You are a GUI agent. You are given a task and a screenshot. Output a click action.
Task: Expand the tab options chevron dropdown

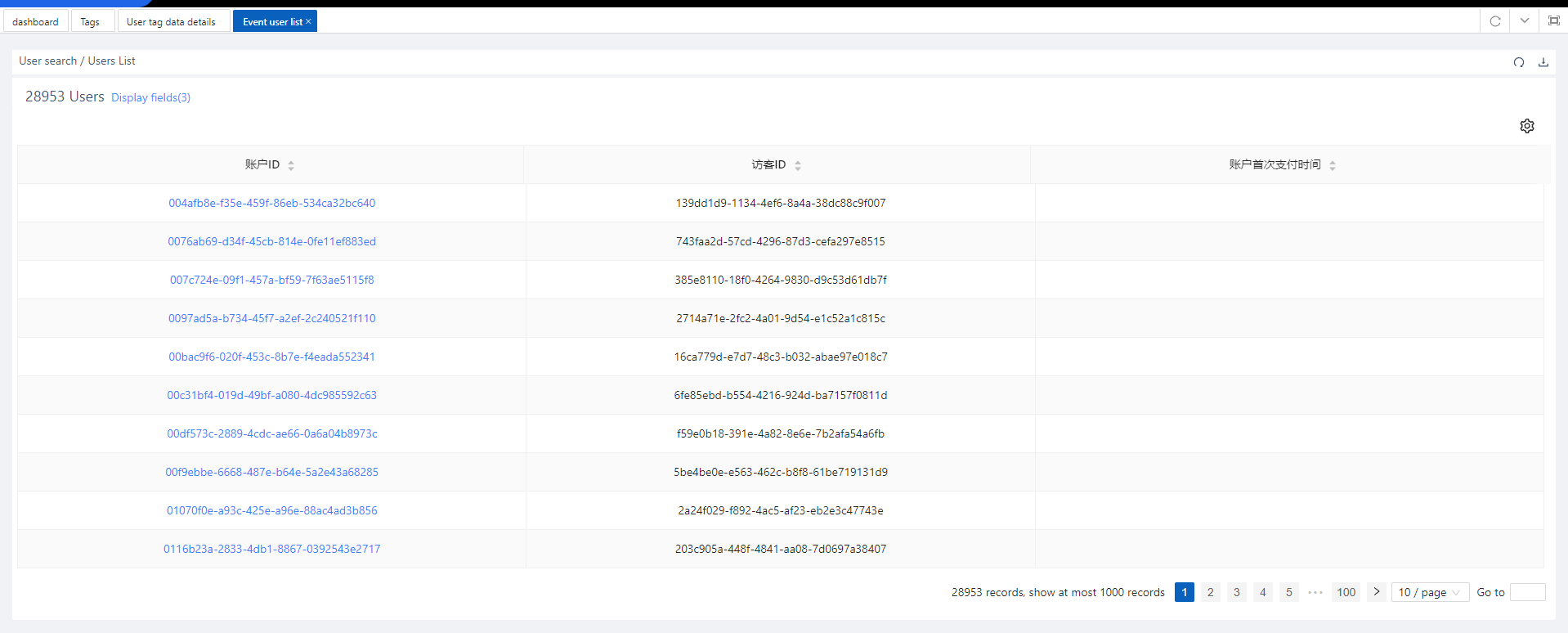tap(1524, 21)
